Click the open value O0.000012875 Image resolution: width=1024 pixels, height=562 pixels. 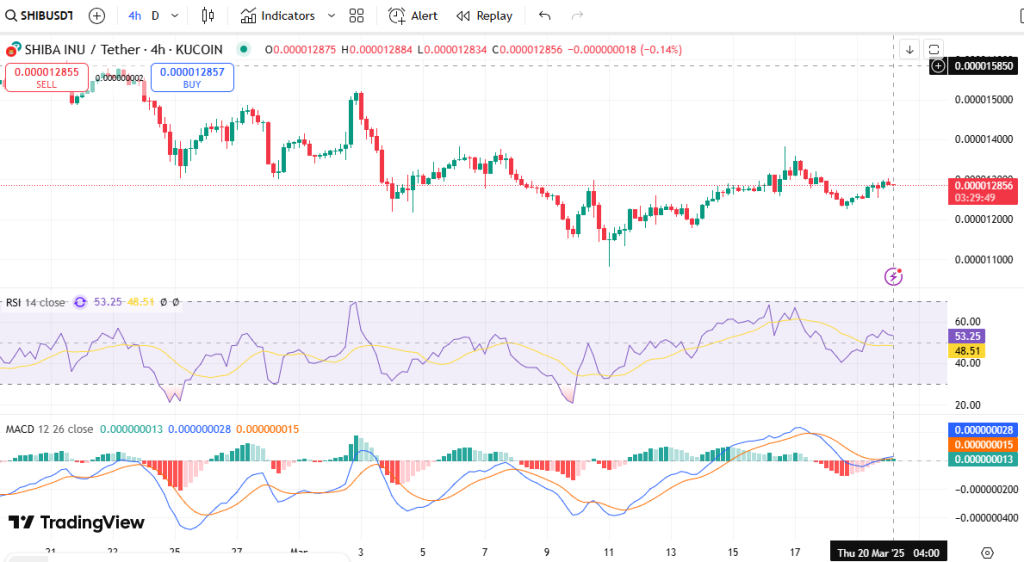(x=300, y=50)
